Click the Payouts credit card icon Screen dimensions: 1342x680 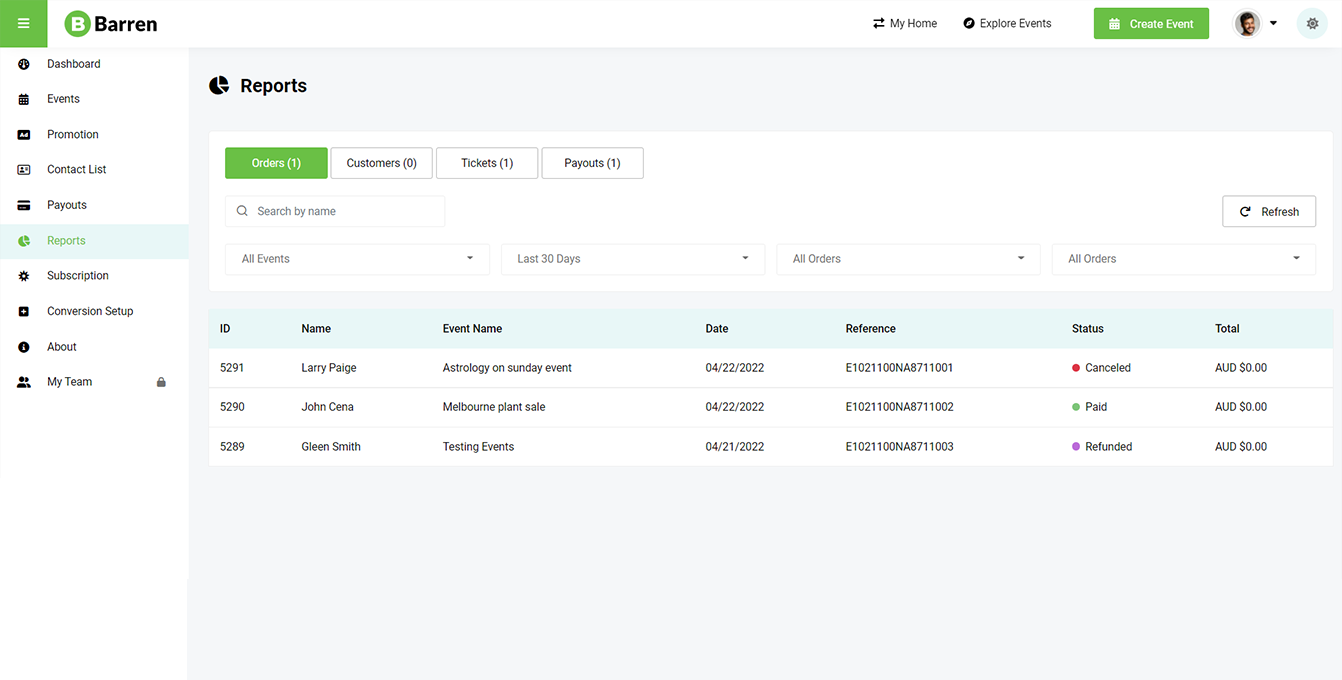[24, 205]
